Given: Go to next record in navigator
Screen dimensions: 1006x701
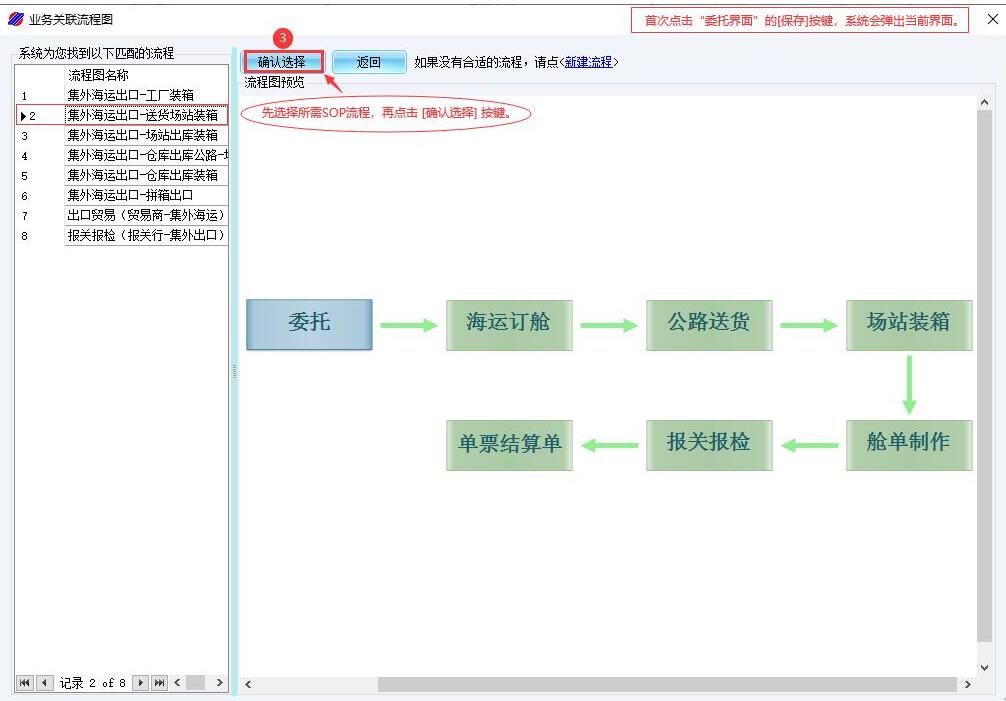Looking at the screenshot, I should point(140,683).
